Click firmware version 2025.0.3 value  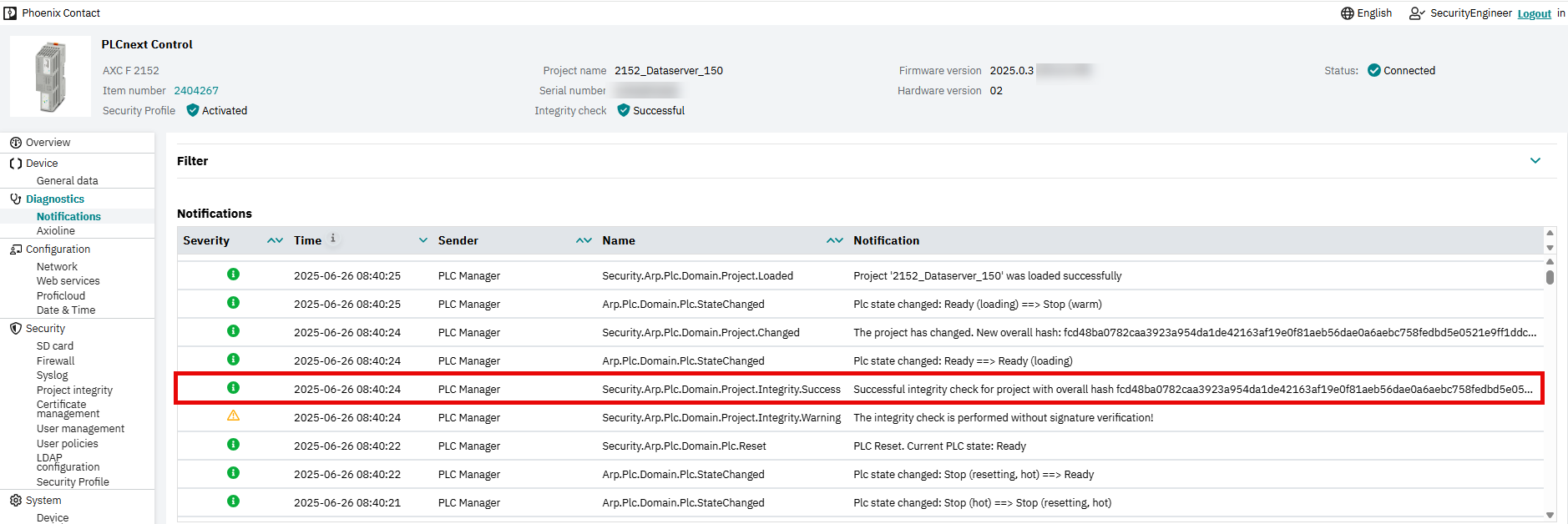(1011, 71)
